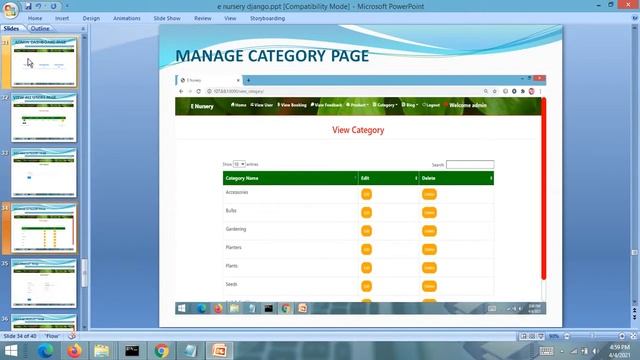Click the thumbnail pane scroll down arrow
Viewport: 640px width, 360px height.
click(x=85, y=327)
